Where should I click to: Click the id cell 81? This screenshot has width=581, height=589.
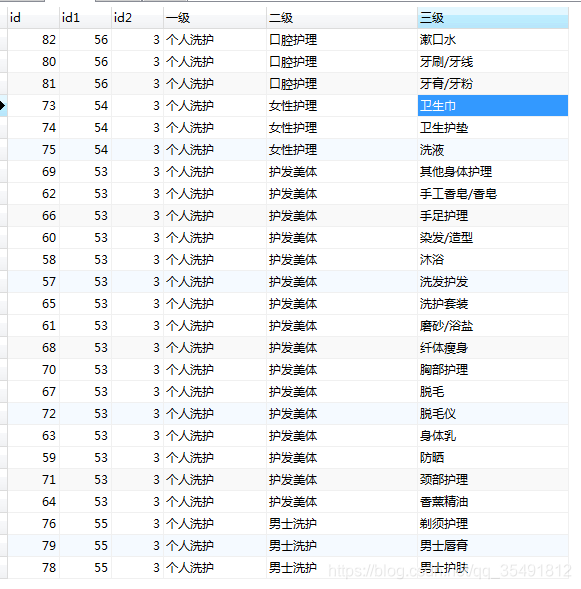point(33,84)
